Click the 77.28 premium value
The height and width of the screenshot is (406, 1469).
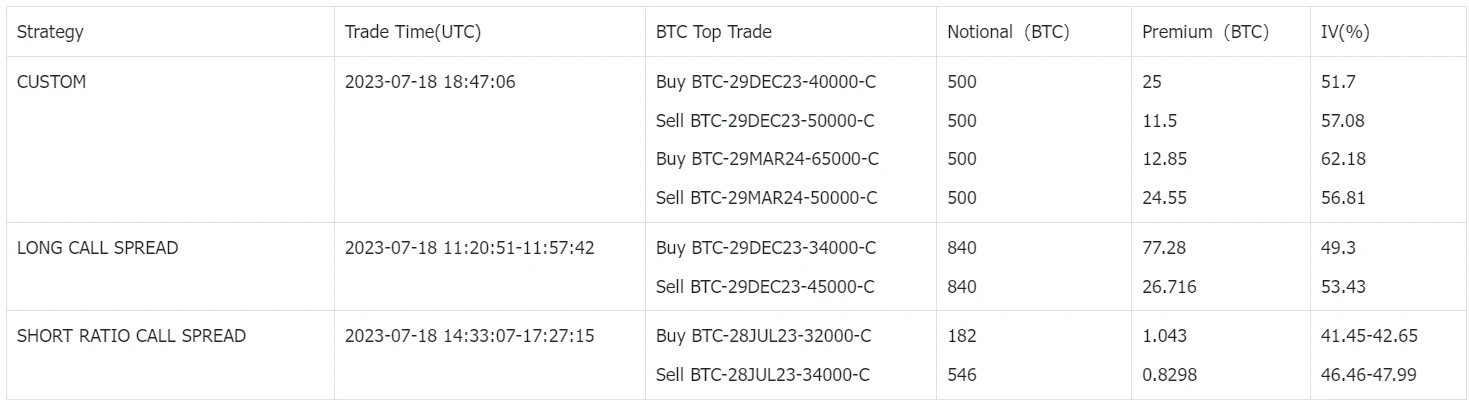point(1163,248)
